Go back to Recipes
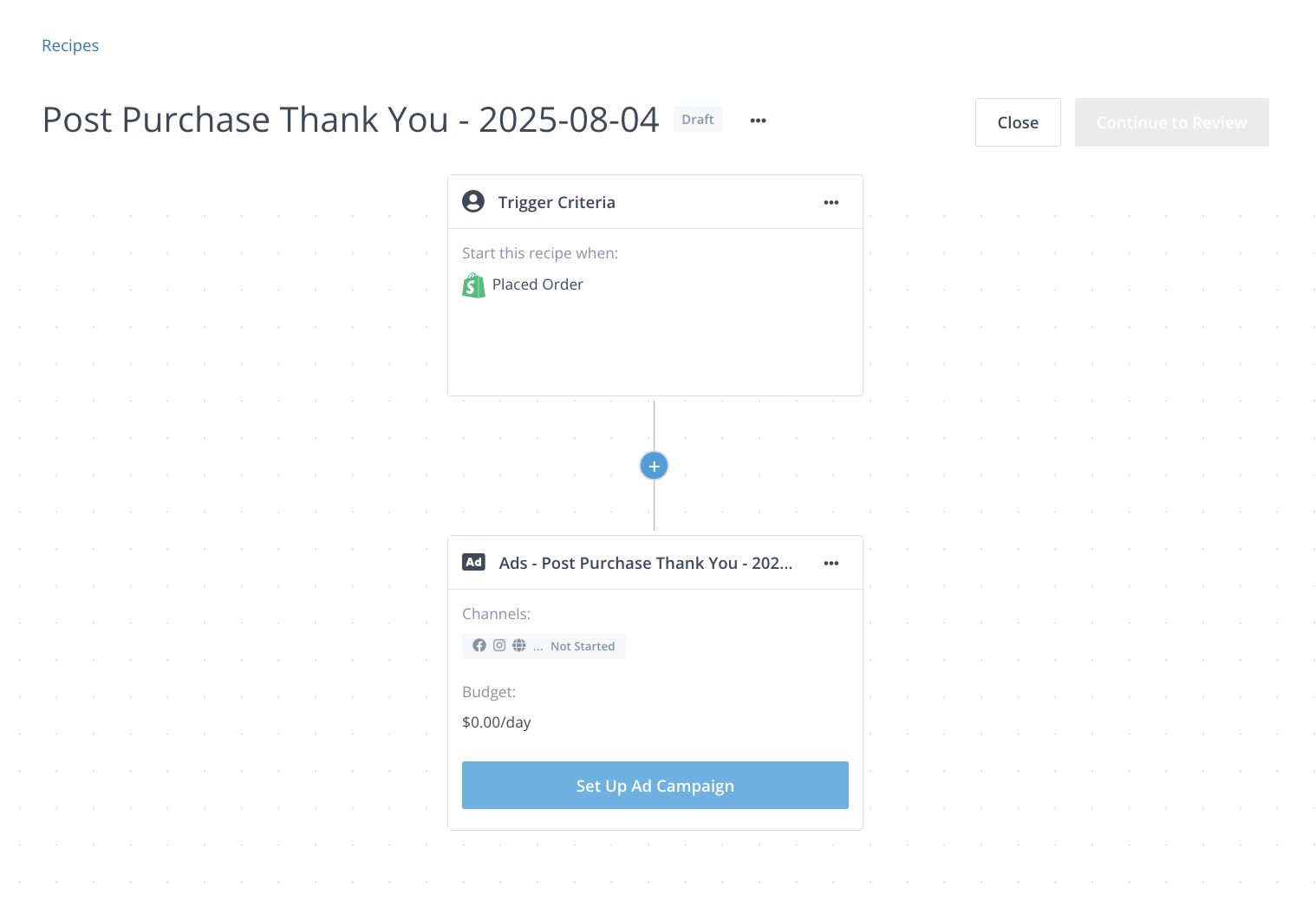The image size is (1316, 914). coord(70,46)
